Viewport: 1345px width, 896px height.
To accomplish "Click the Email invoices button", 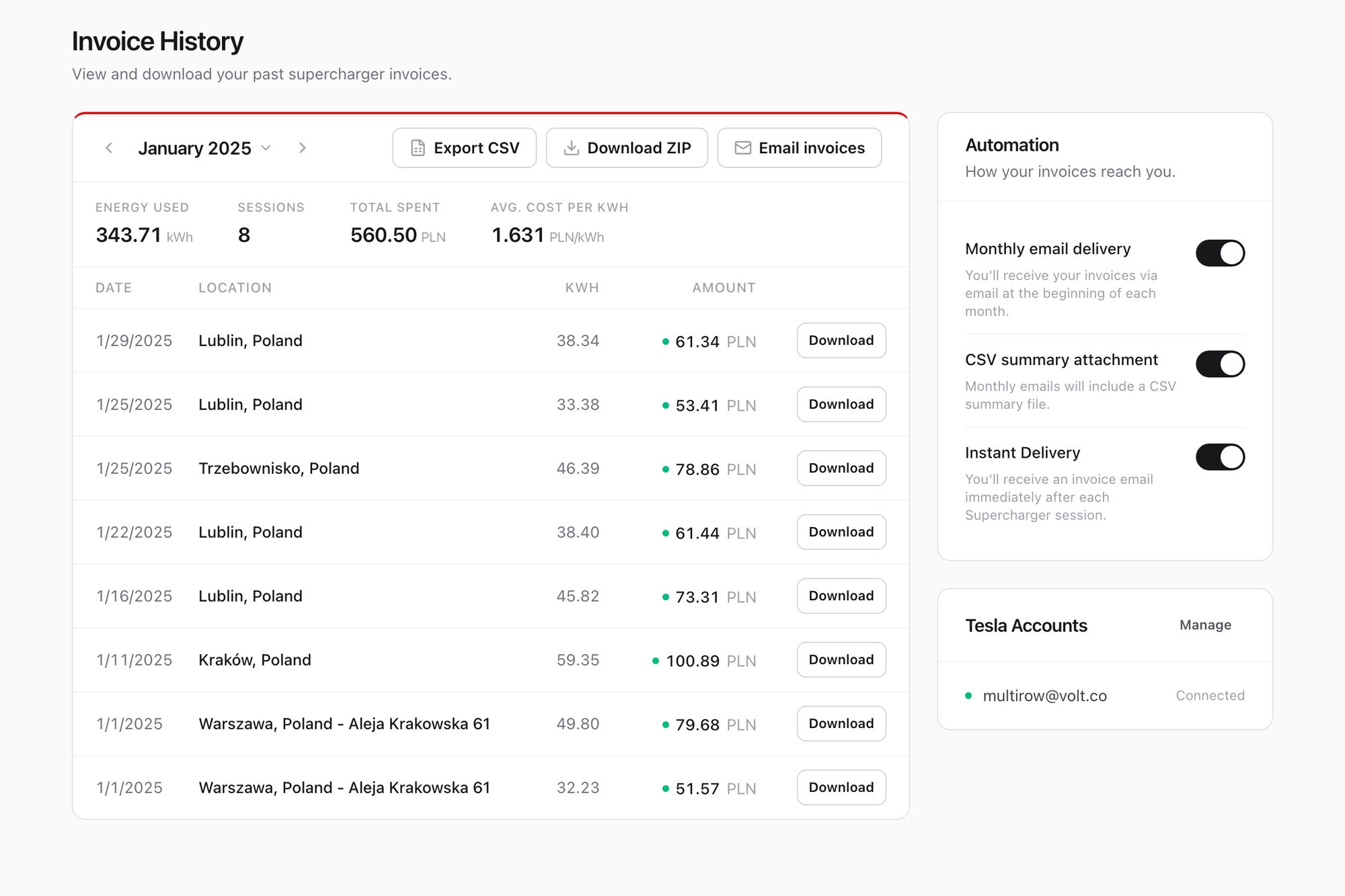I will (800, 148).
